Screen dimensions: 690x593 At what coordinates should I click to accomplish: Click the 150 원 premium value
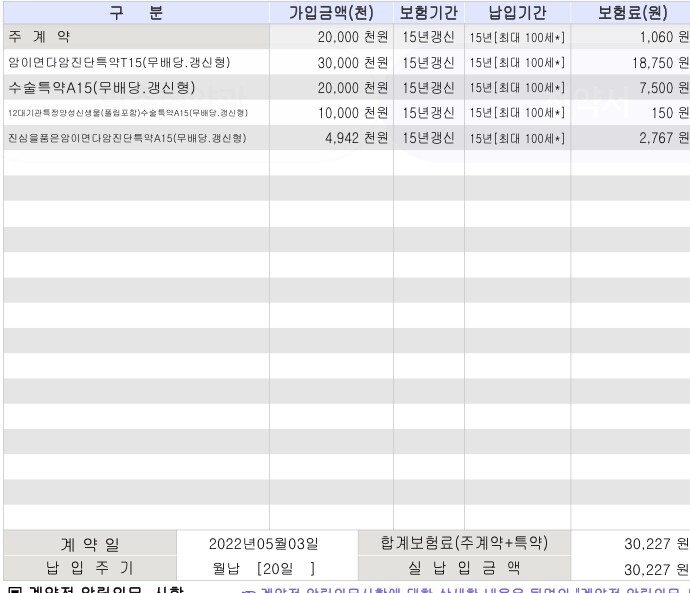[x=671, y=113]
